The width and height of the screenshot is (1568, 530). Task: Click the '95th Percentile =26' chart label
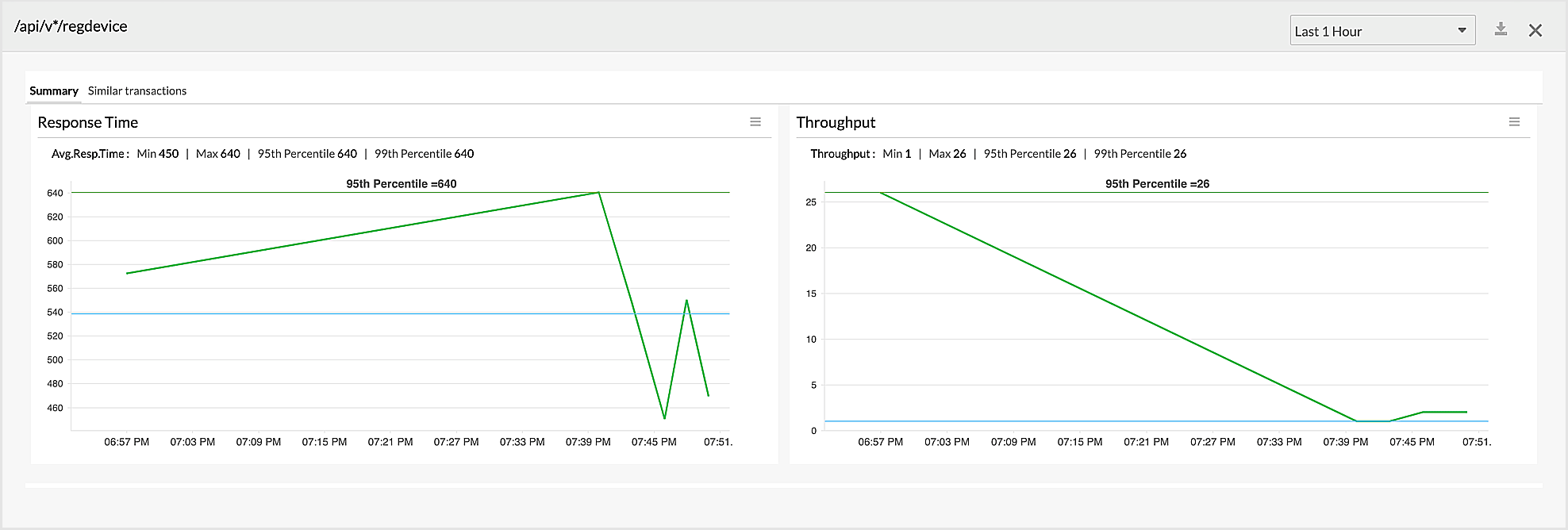1157,184
